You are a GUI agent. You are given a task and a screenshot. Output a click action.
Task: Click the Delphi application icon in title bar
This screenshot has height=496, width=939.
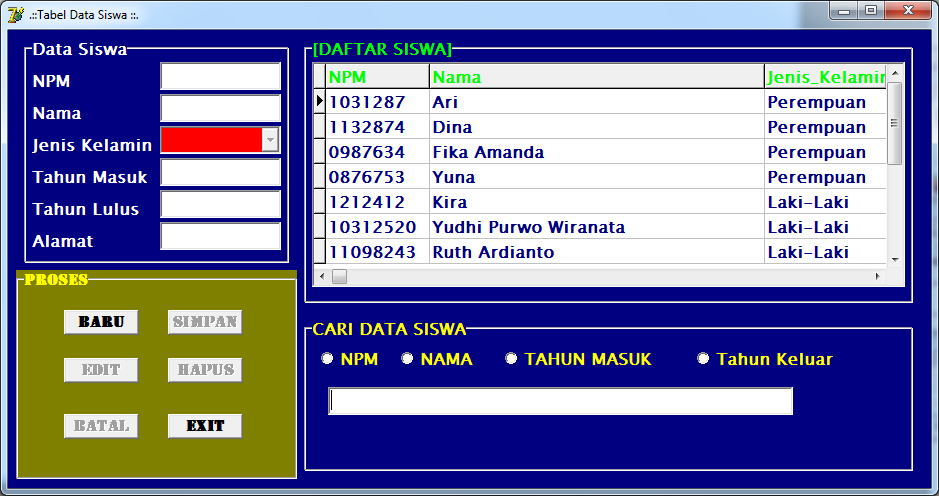[16, 14]
